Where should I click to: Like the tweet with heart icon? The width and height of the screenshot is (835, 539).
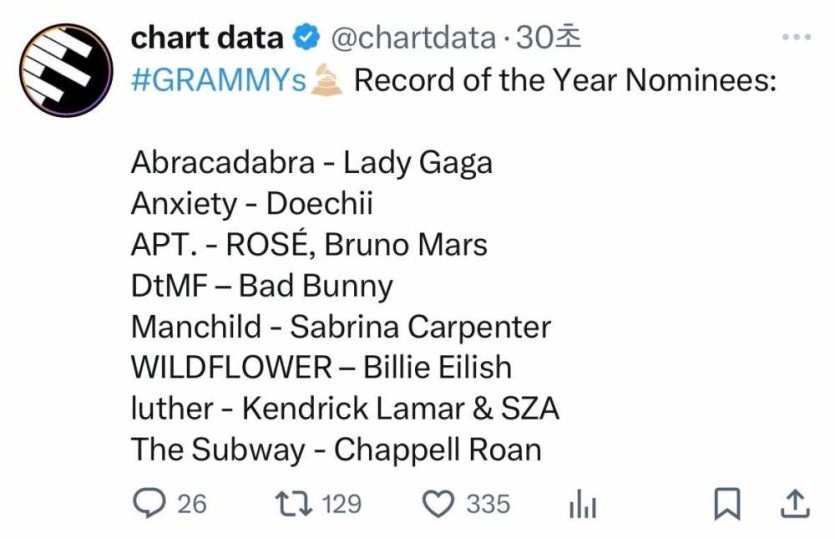click(x=438, y=503)
